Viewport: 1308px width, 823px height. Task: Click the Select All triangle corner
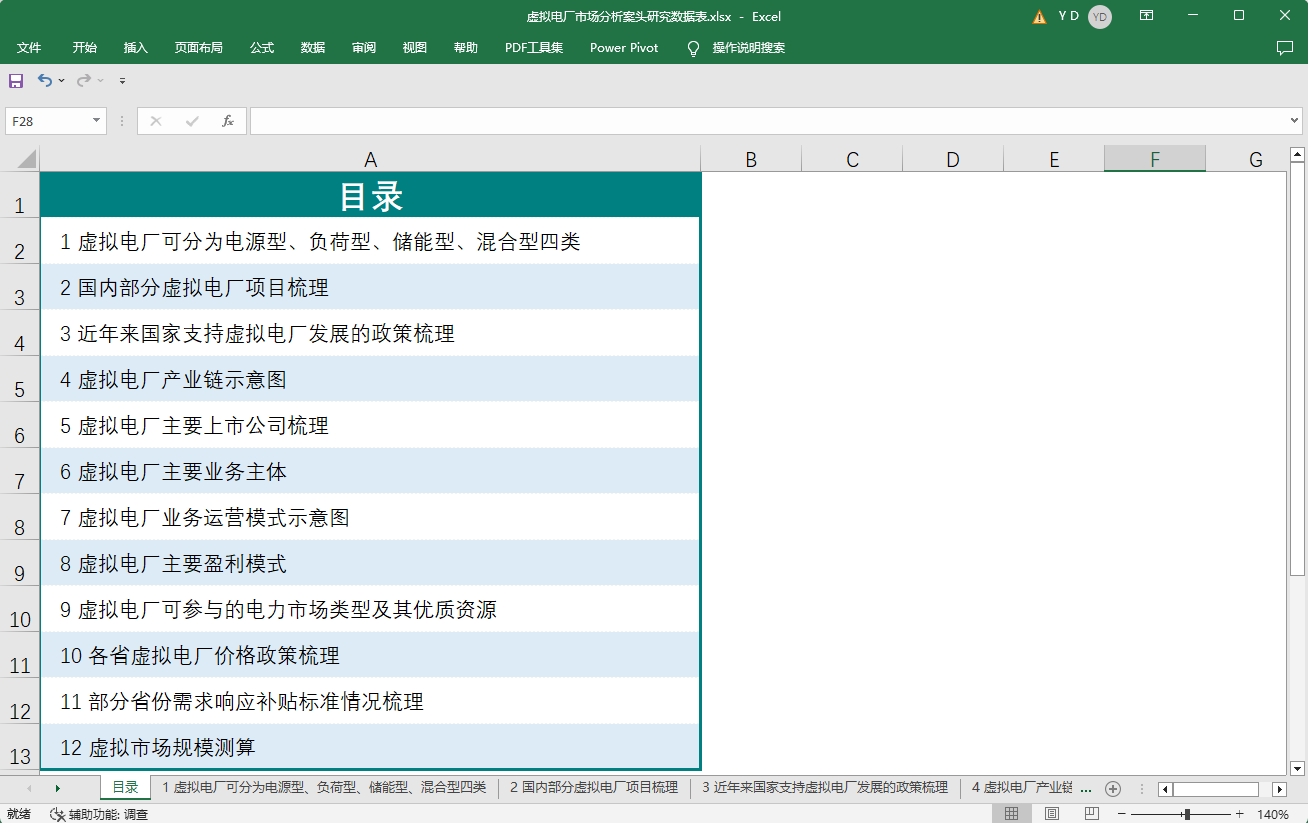tap(26, 159)
